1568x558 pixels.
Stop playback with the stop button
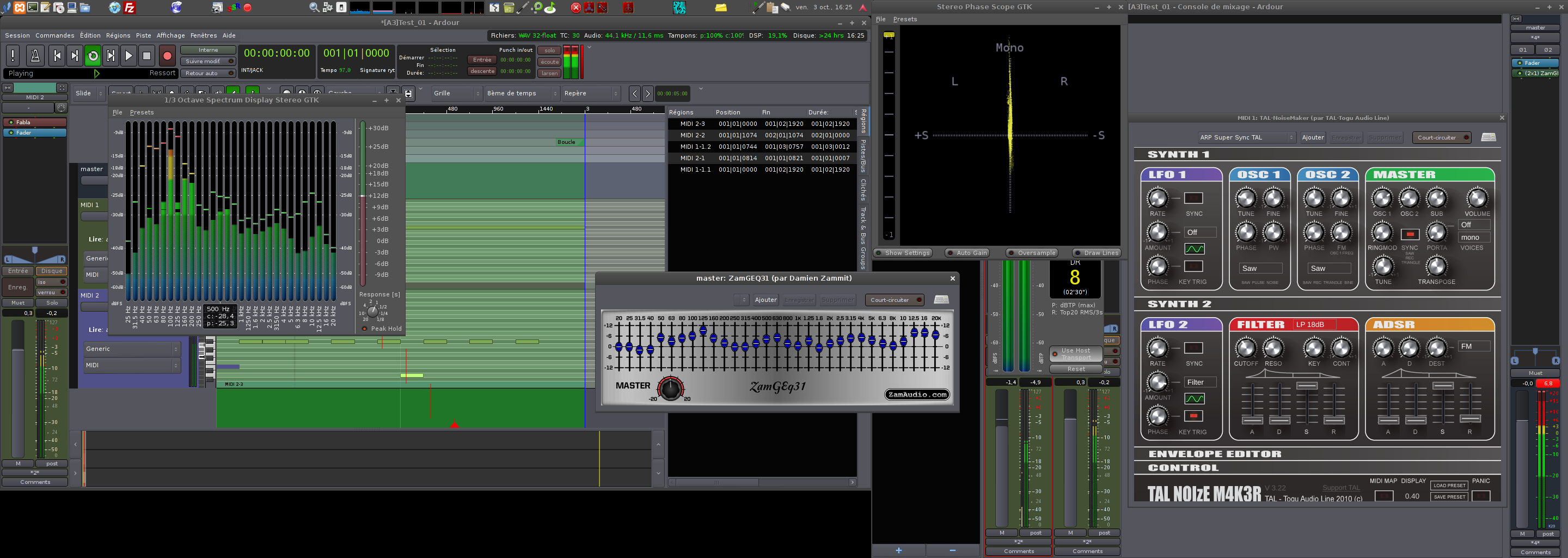click(146, 56)
